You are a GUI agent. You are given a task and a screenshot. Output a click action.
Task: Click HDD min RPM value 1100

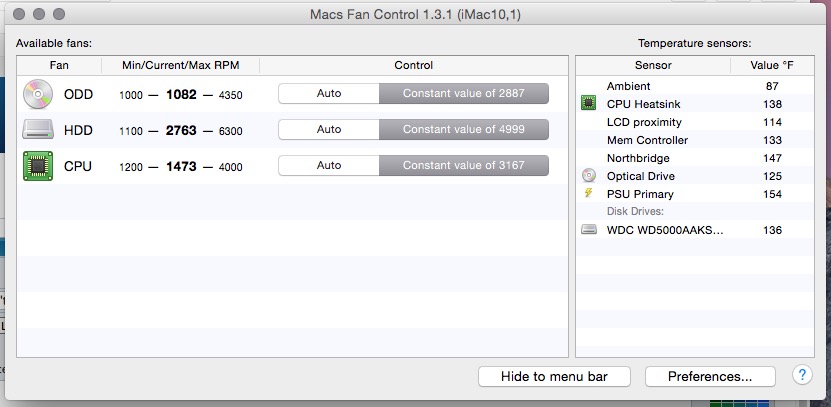pos(131,131)
